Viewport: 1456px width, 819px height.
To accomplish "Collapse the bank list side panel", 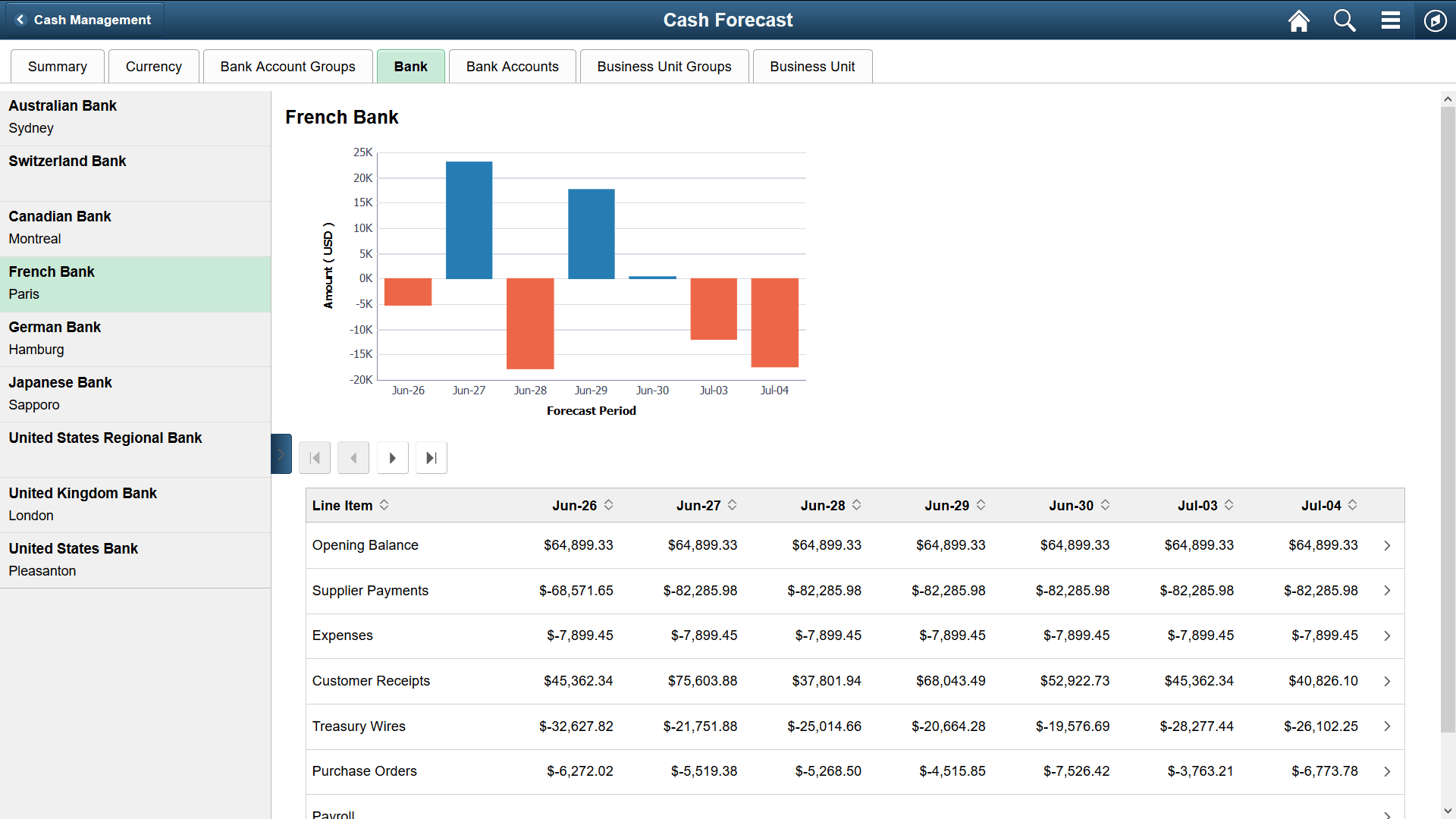I will pos(281,453).
